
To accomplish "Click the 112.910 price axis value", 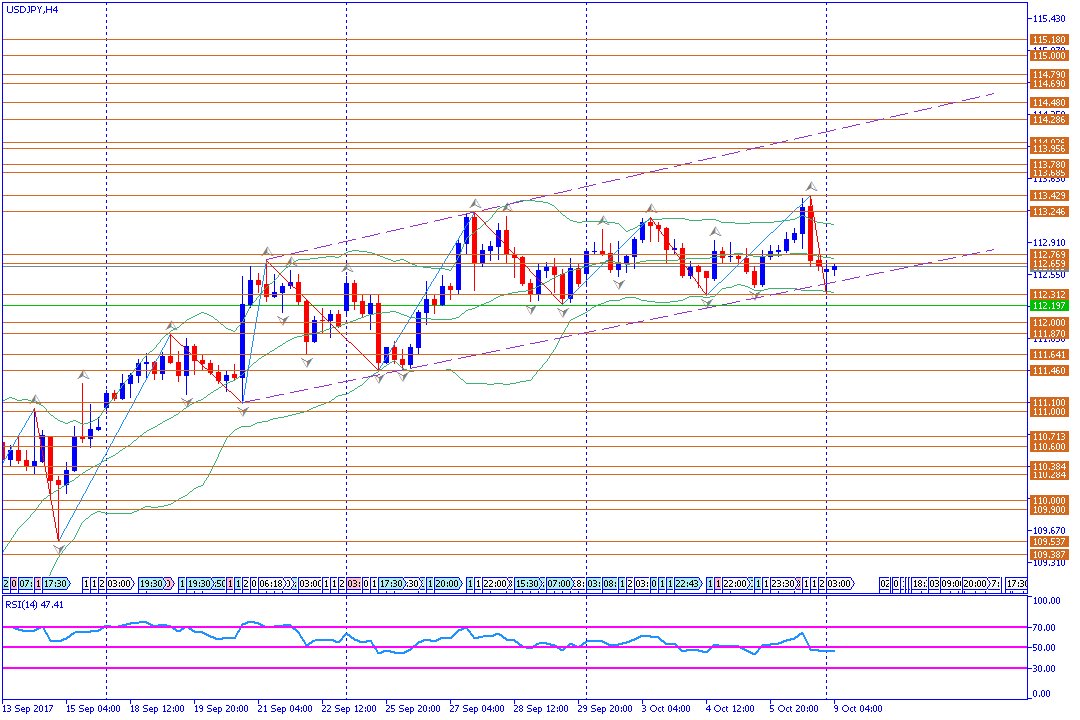I will 1050,243.
